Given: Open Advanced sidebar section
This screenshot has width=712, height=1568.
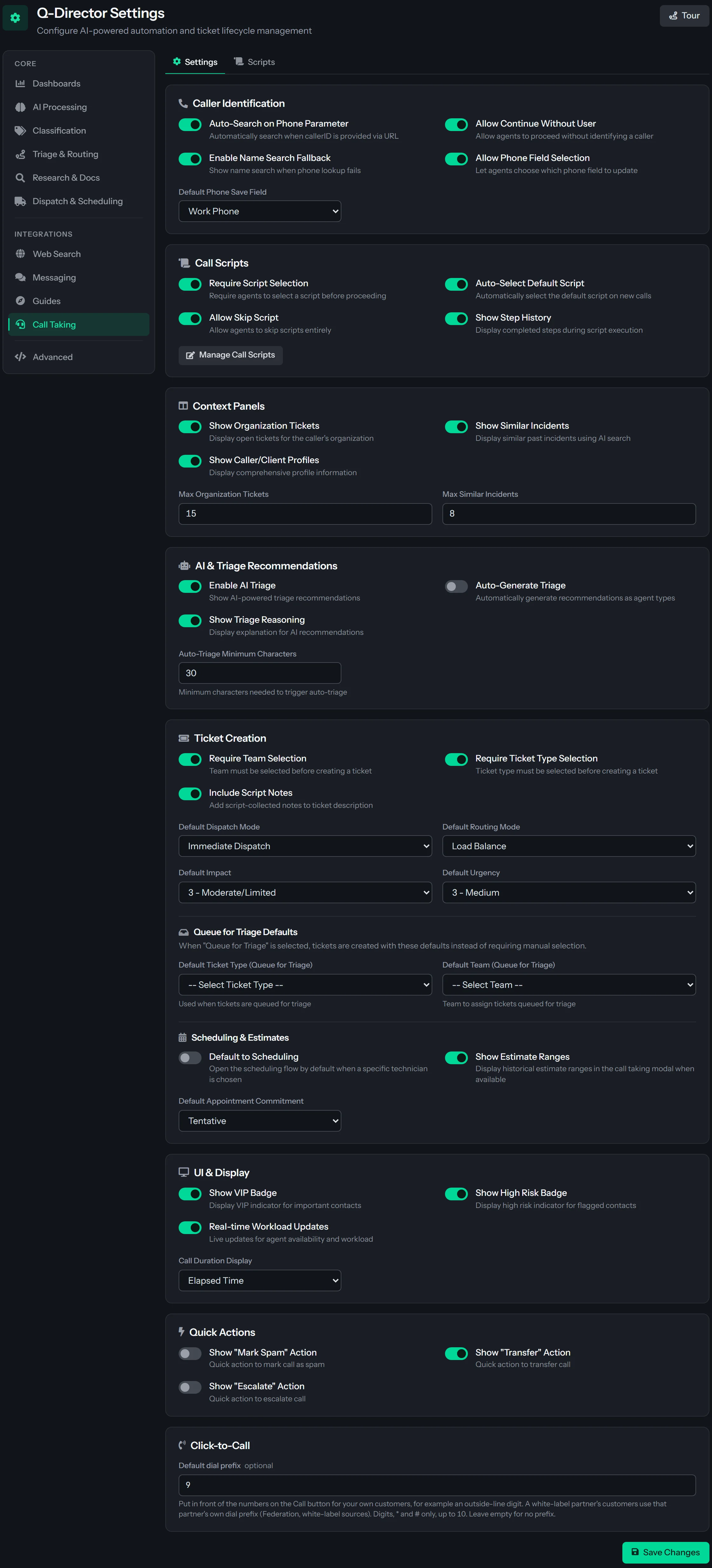Looking at the screenshot, I should pos(79,357).
